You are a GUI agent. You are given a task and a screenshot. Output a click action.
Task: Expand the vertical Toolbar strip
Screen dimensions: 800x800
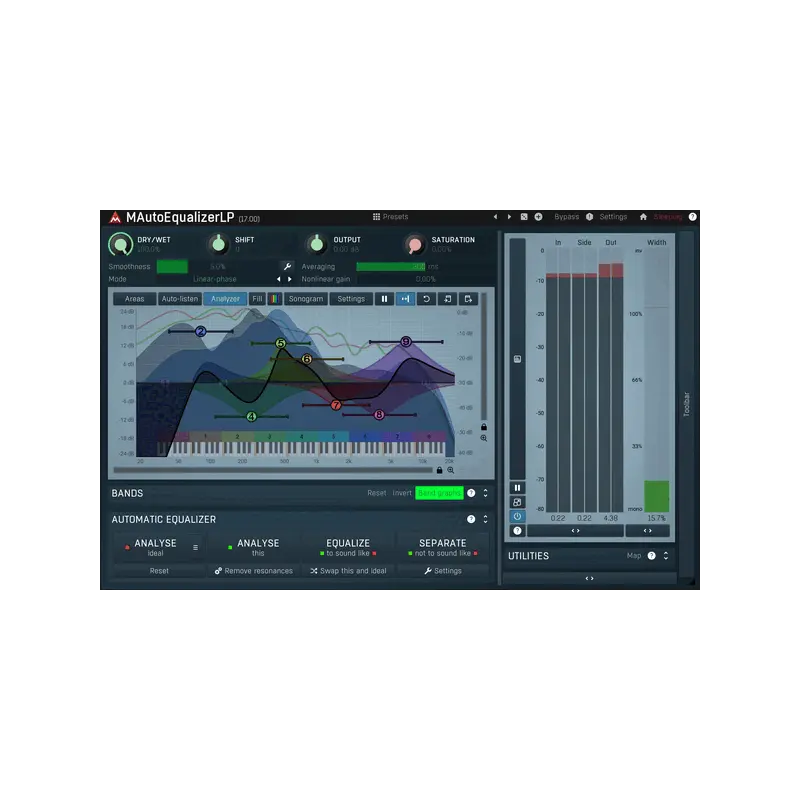[x=686, y=405]
